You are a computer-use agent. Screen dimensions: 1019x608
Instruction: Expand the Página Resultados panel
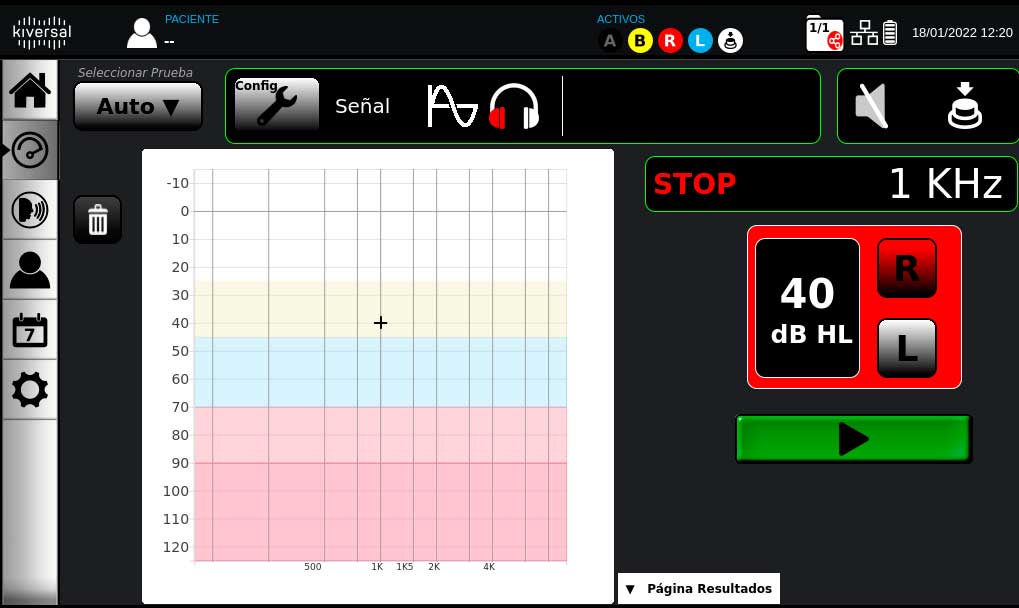point(698,589)
